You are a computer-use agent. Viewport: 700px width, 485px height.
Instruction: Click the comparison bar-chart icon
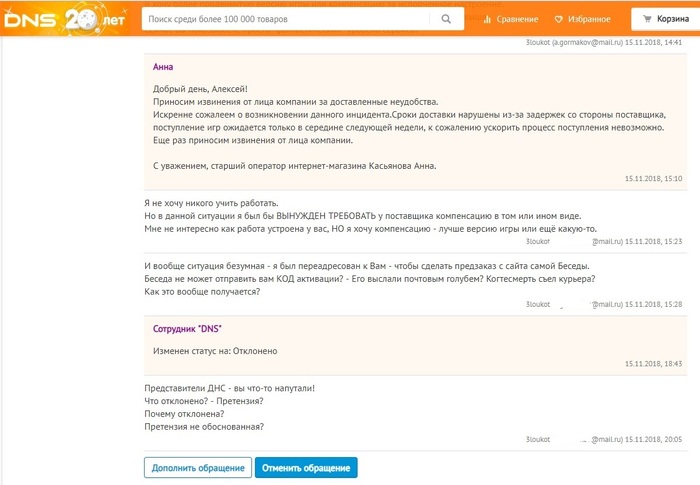point(487,19)
